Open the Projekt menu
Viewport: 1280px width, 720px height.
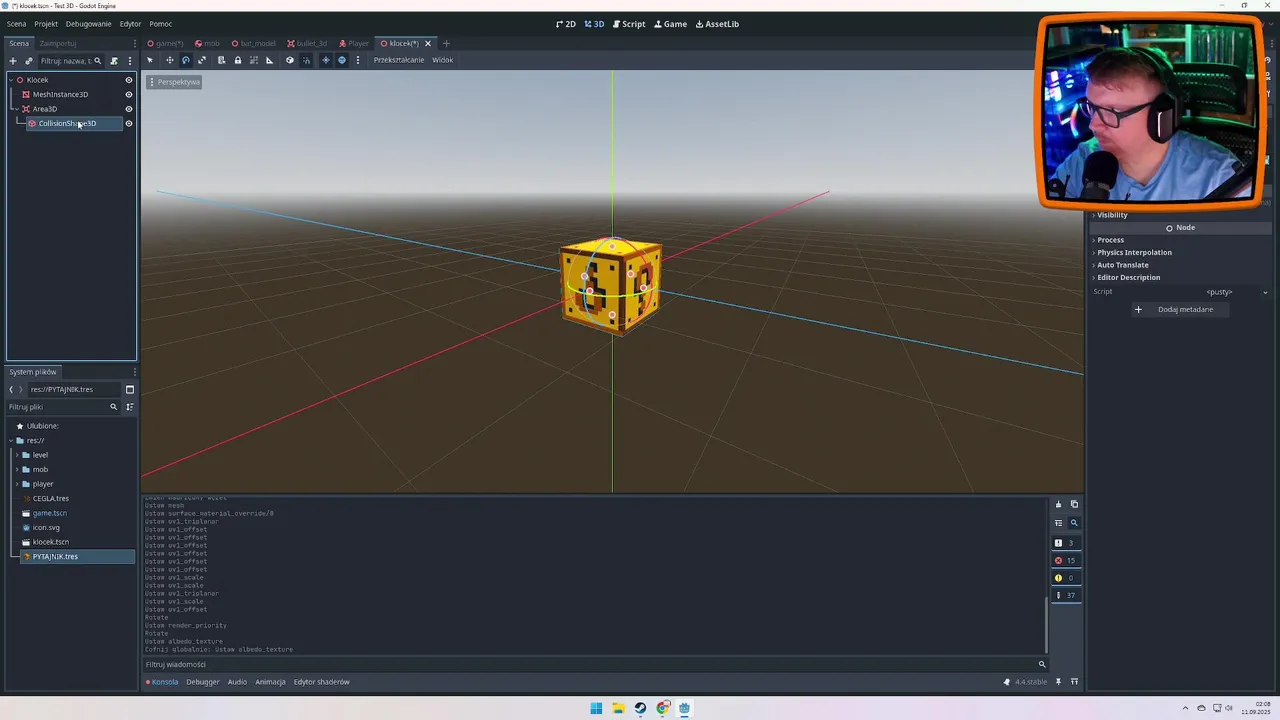coord(46,24)
